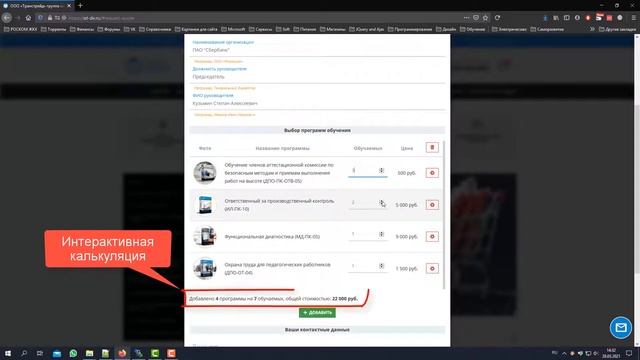Click the program list inner scrollbar
Screen dimensions: 640x360
[444, 215]
